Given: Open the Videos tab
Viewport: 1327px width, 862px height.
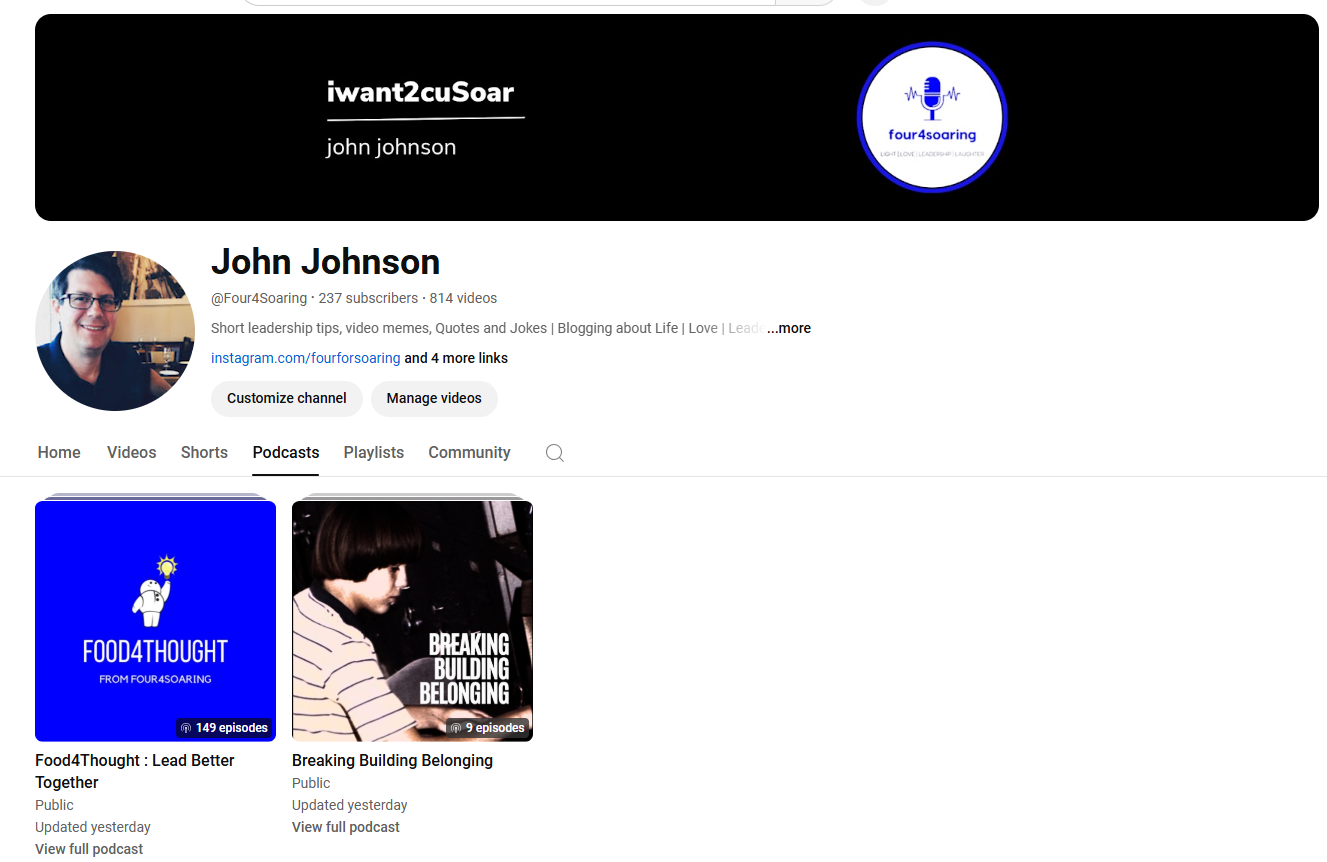Looking at the screenshot, I should pyautogui.click(x=132, y=453).
